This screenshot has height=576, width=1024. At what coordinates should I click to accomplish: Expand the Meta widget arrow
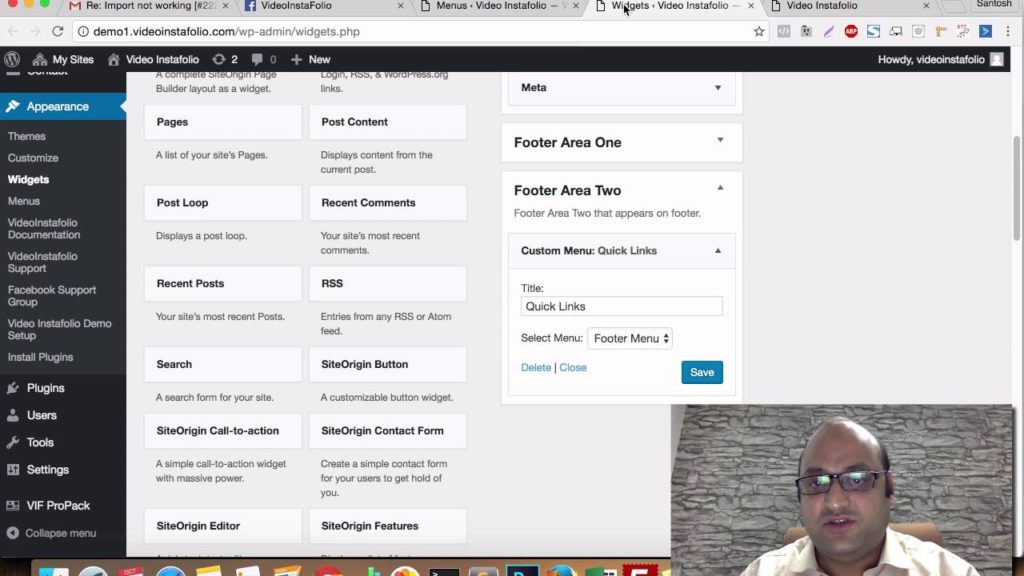[718, 88]
